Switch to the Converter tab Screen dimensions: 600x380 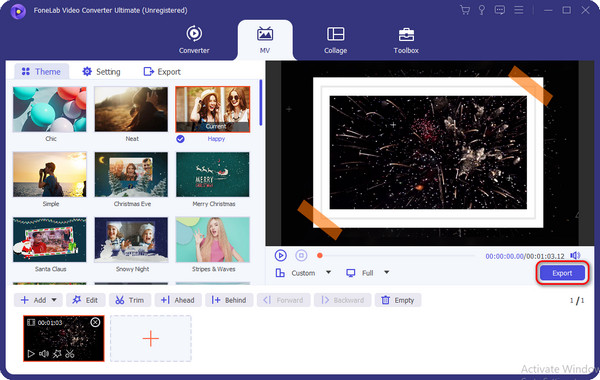[x=194, y=40]
